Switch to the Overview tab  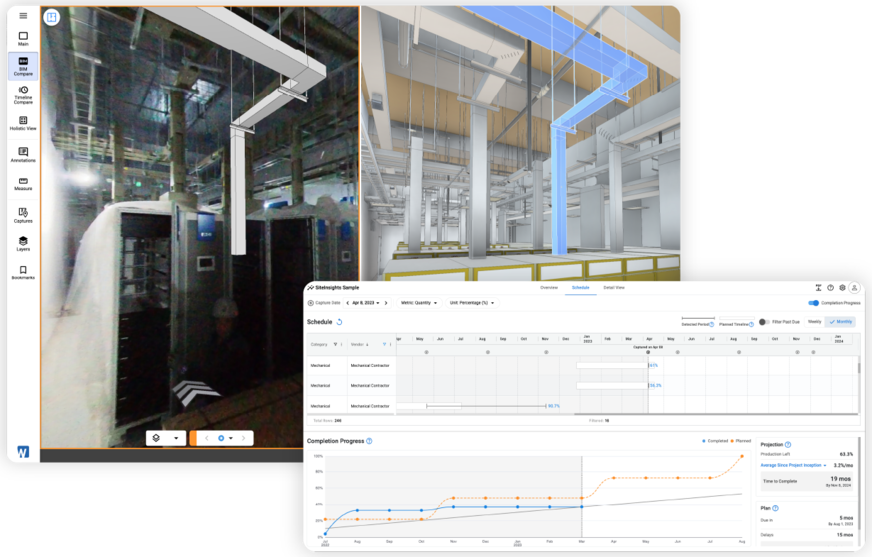click(549, 288)
